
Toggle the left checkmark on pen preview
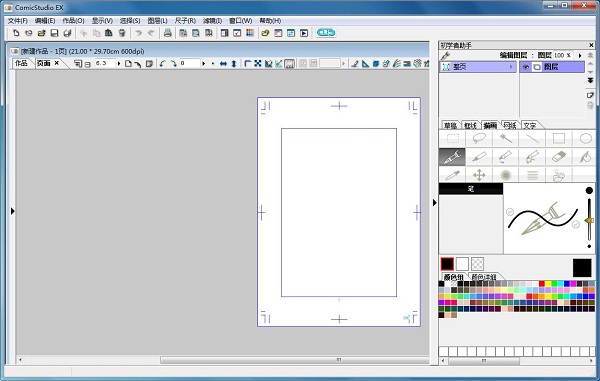coord(510,212)
